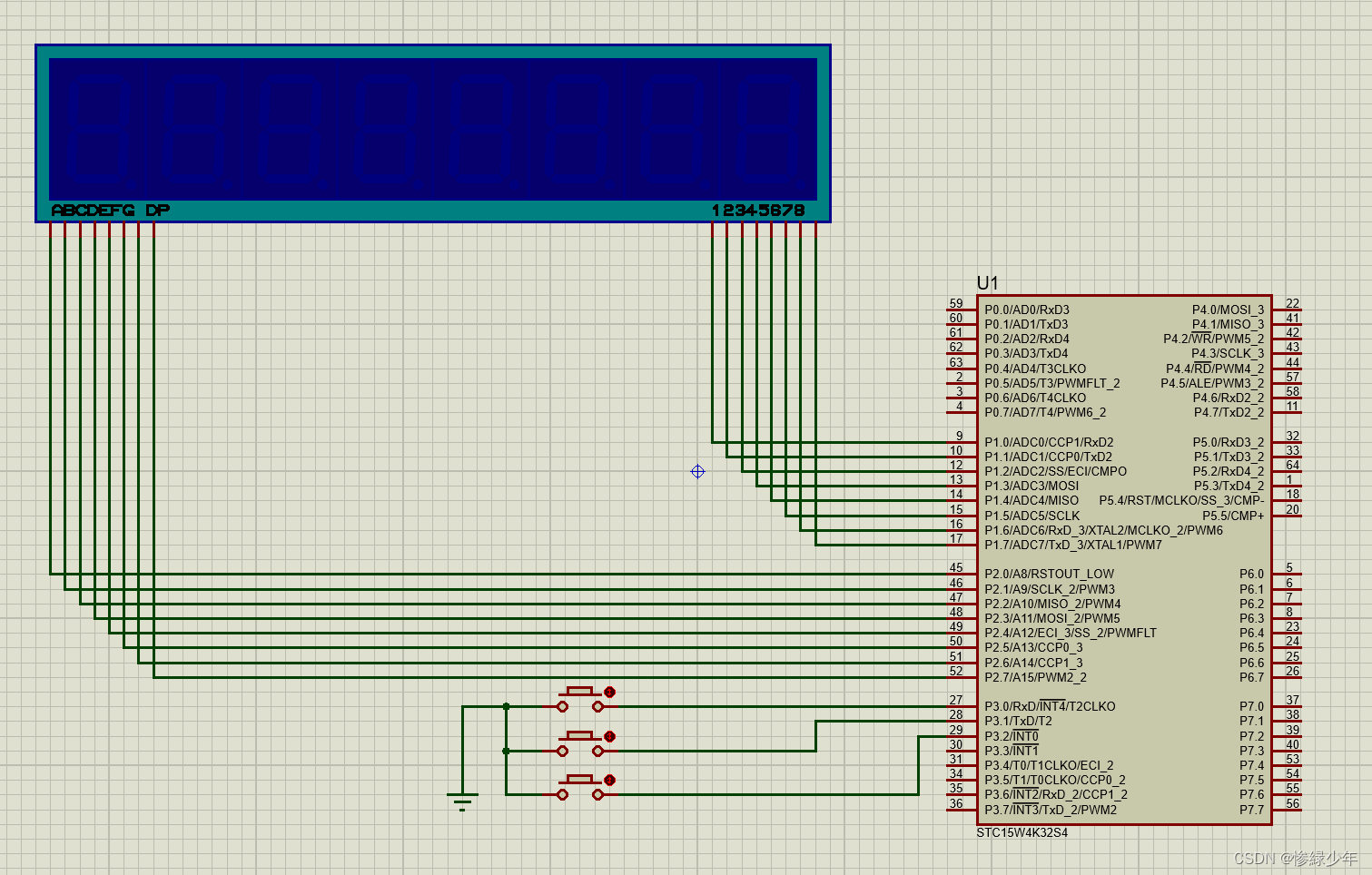Click pin label P7.0
1372x875 pixels.
(x=1251, y=706)
